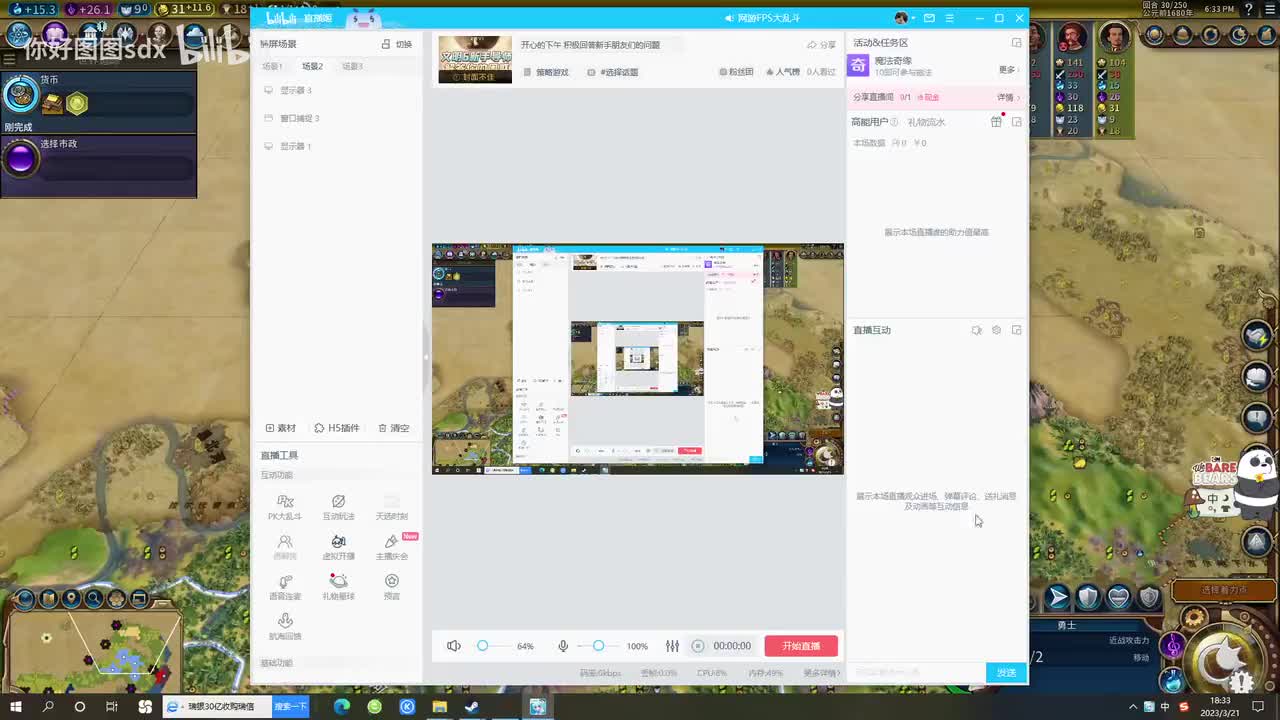This screenshot has width=1280, height=720.
Task: Click the 发送 send button
Action: coord(1007,673)
